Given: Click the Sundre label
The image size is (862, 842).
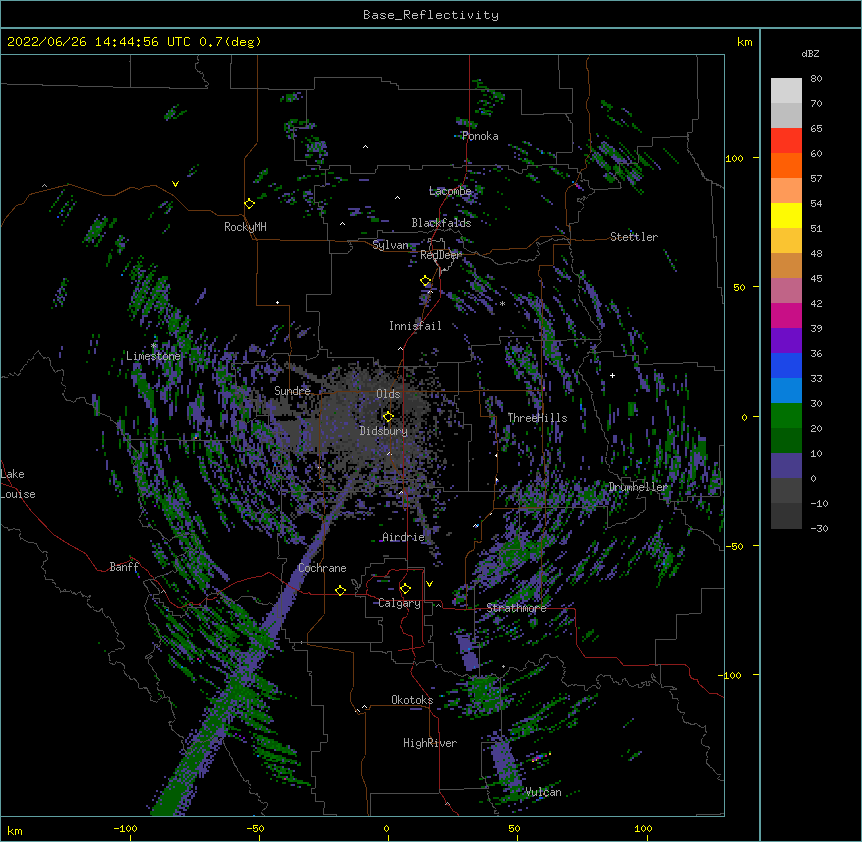Looking at the screenshot, I should click(x=292, y=391).
